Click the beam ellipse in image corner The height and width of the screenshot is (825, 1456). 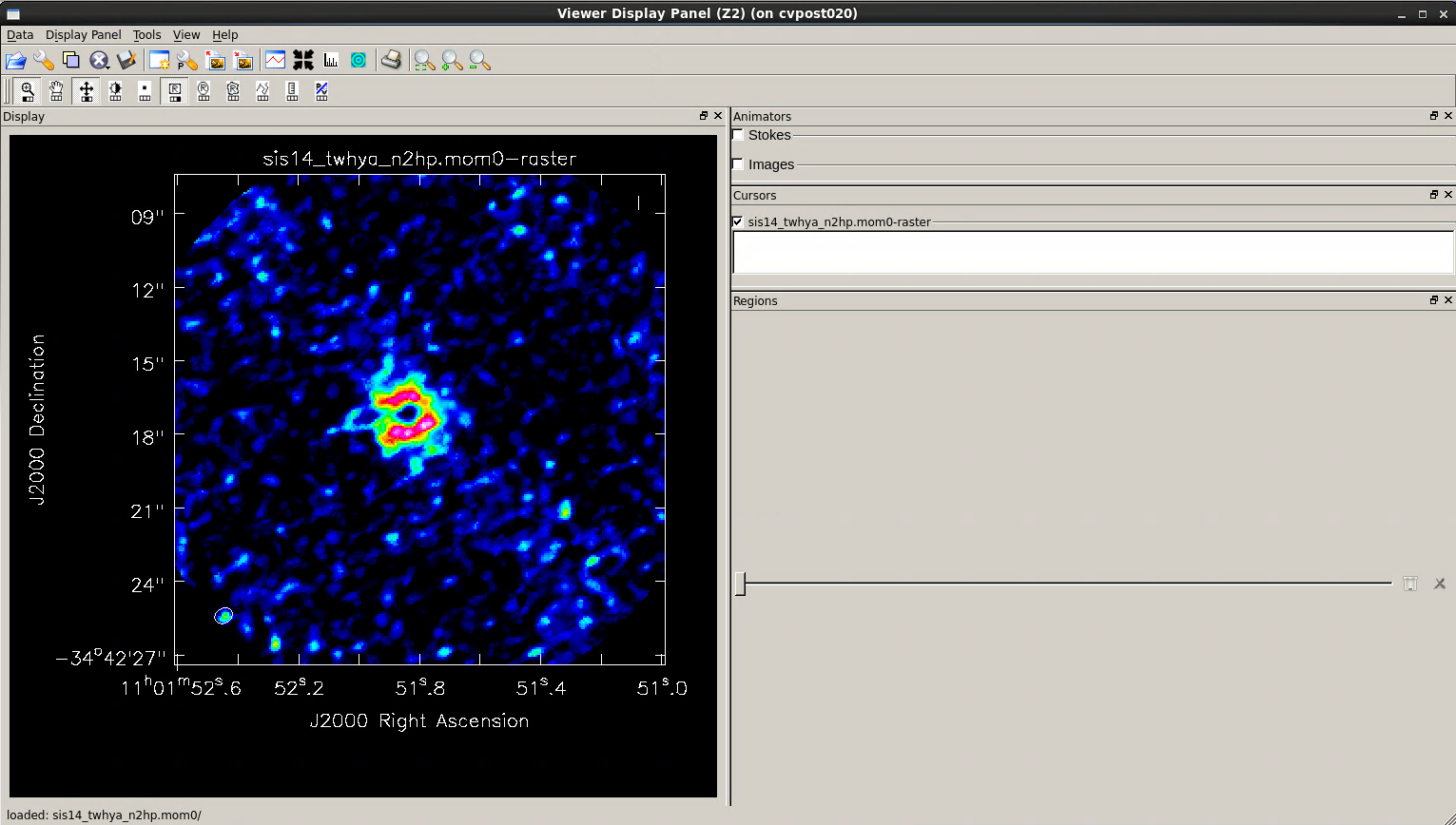223,616
